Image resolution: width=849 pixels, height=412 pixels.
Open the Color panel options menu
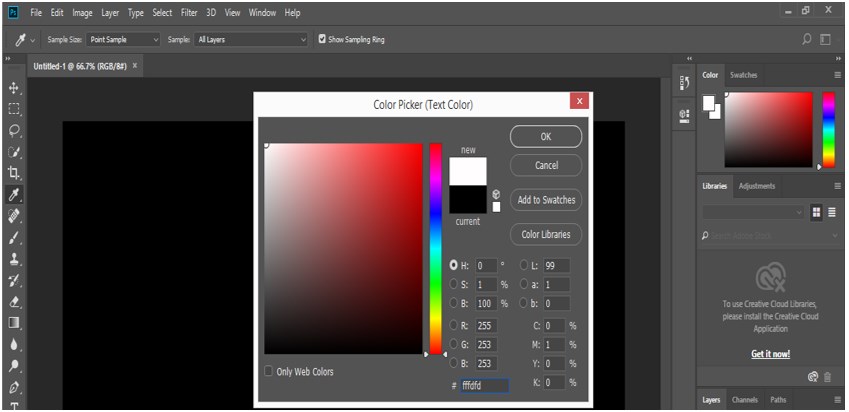[x=838, y=75]
